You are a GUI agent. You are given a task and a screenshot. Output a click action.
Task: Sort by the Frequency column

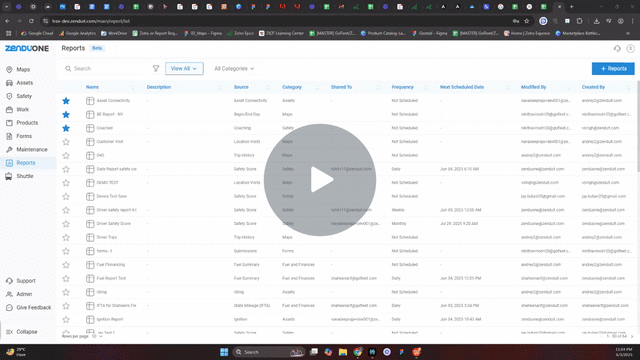tap(402, 87)
